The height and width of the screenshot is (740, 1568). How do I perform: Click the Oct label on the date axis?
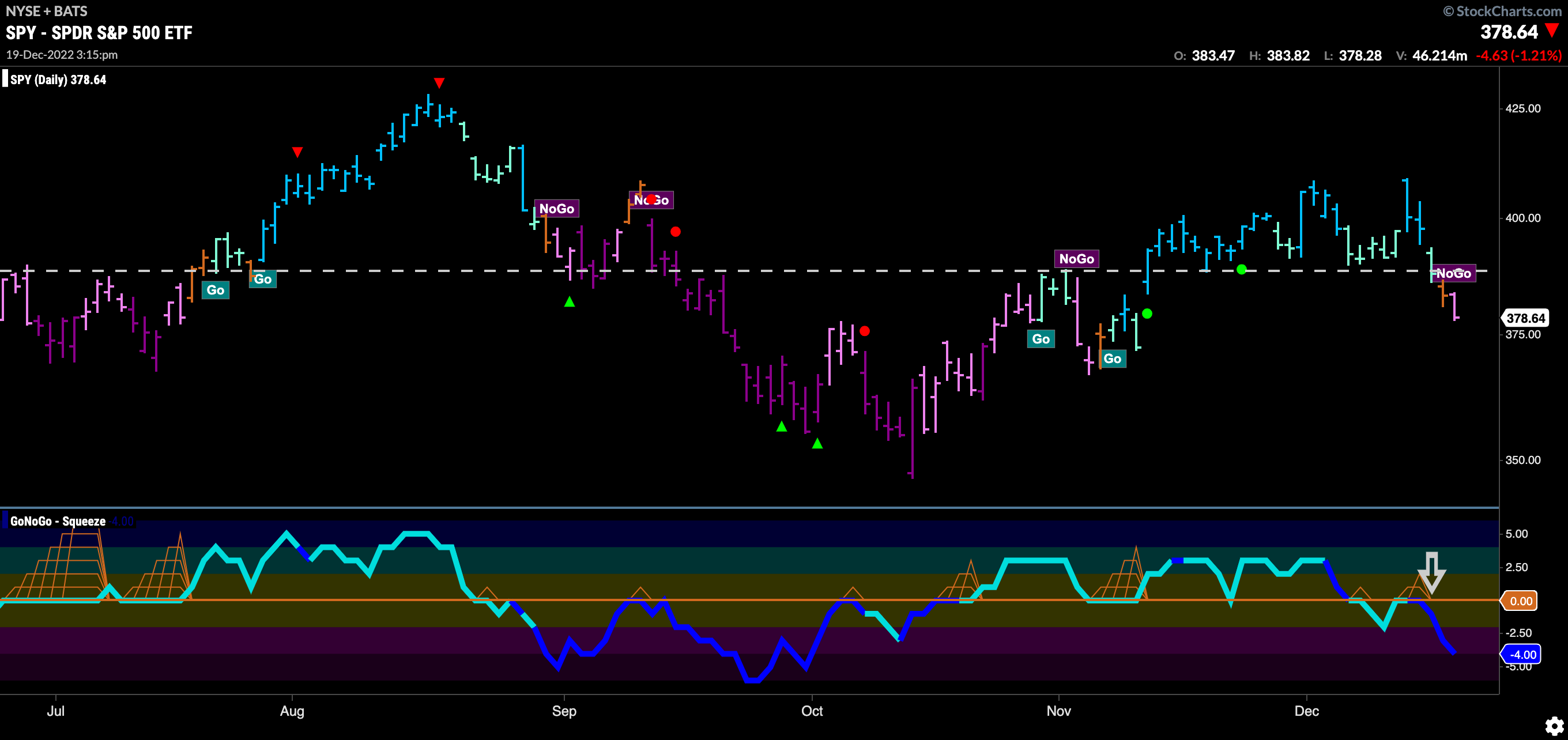coord(812,711)
